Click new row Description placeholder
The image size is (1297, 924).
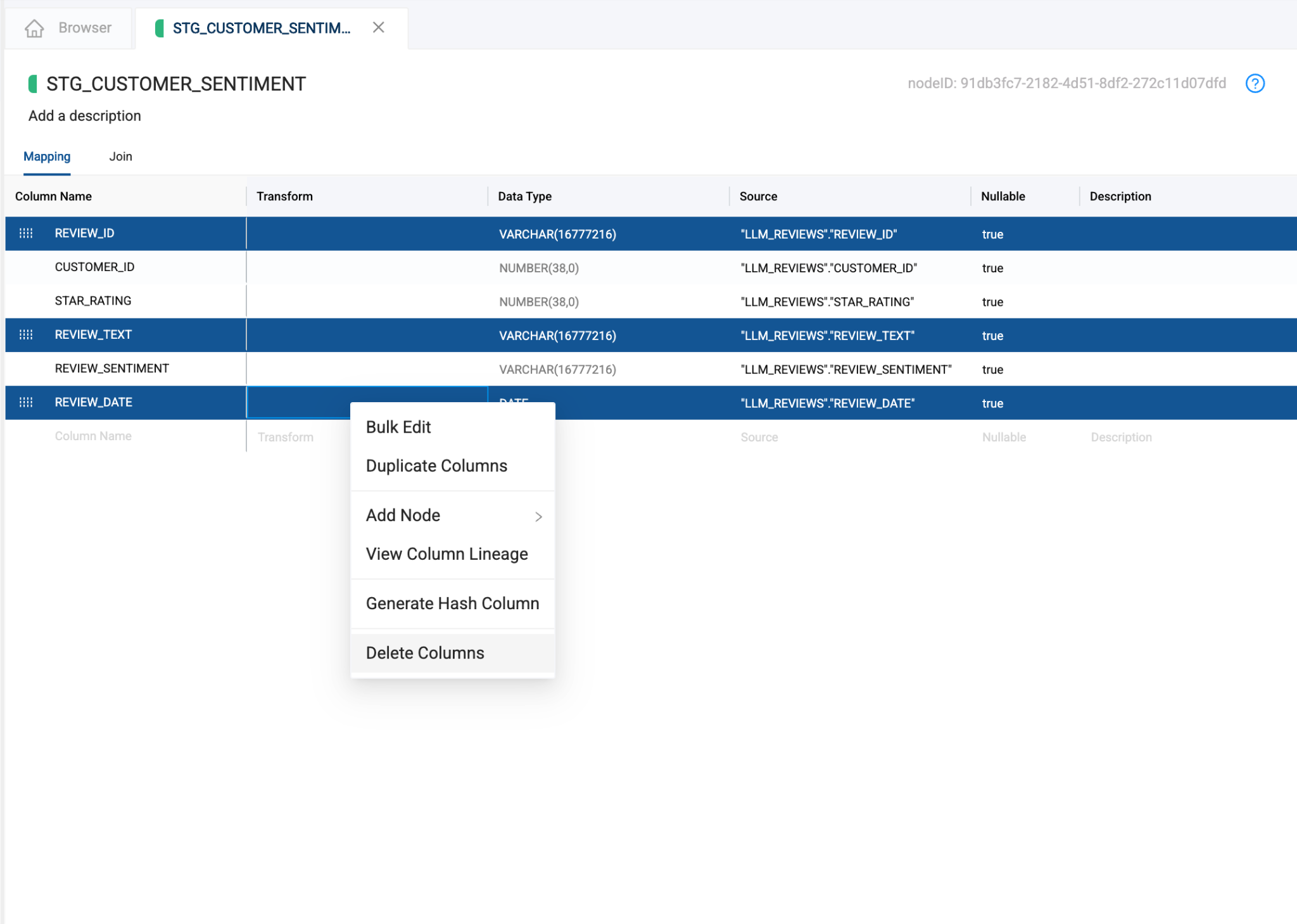click(1121, 437)
